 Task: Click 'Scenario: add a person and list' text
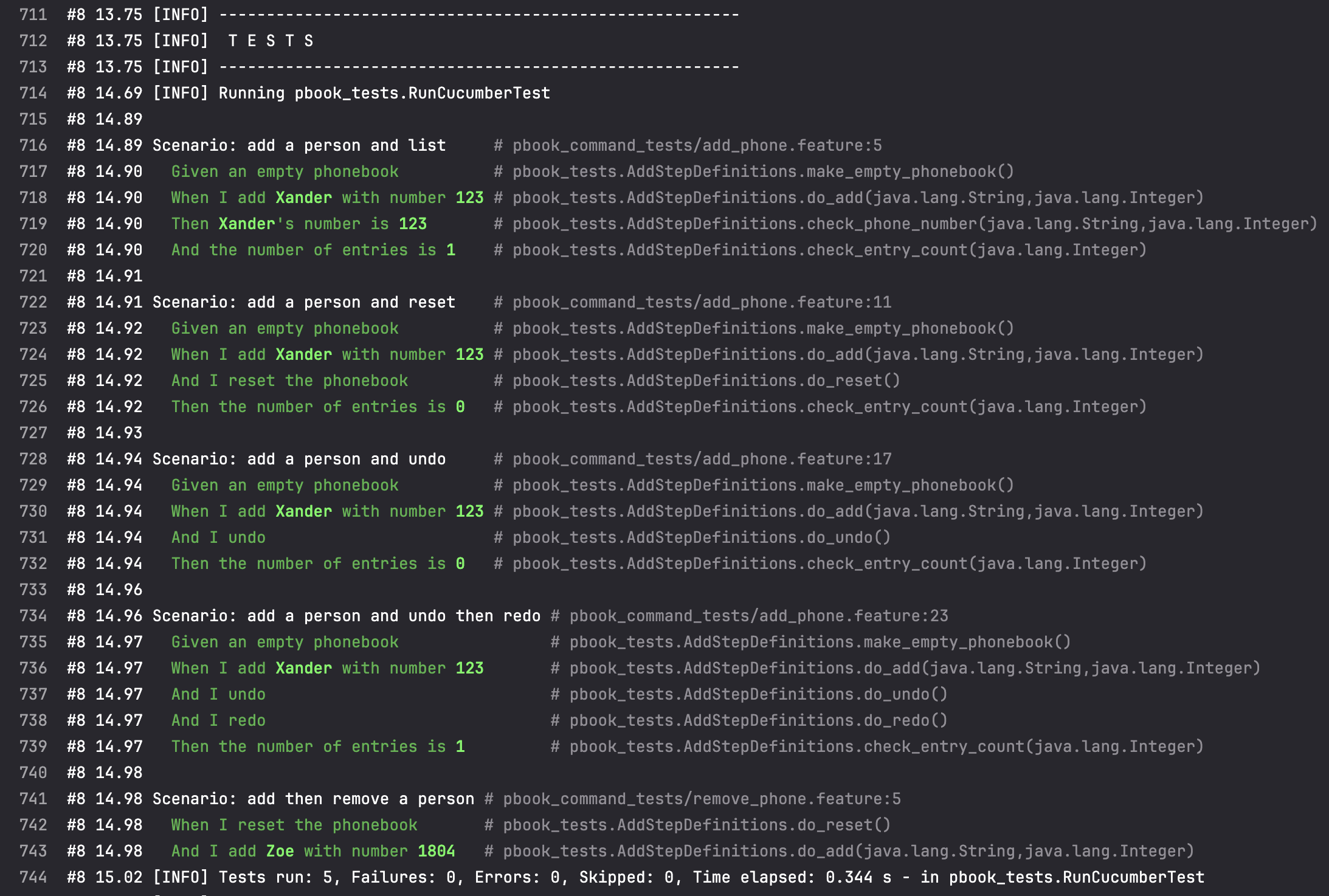point(299,145)
